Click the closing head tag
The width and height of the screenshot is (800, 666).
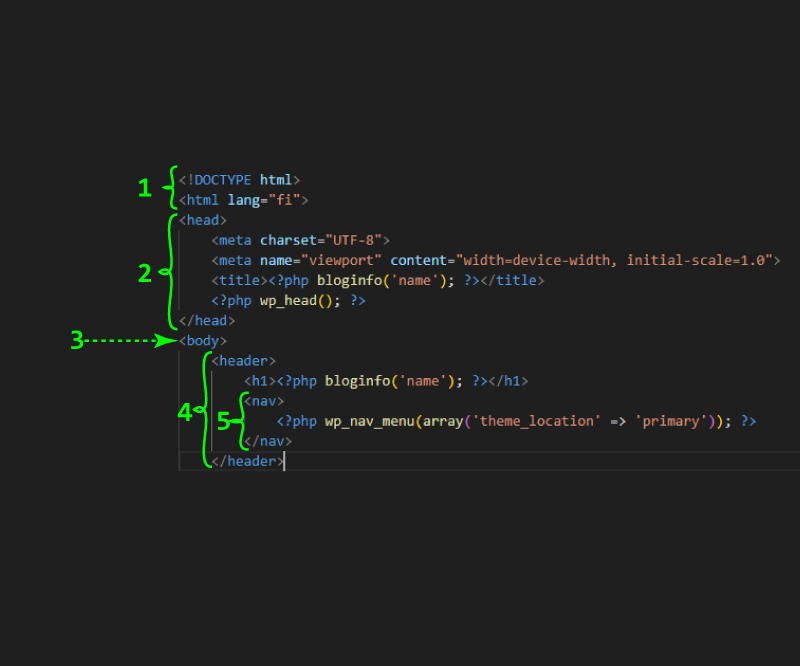pos(207,320)
